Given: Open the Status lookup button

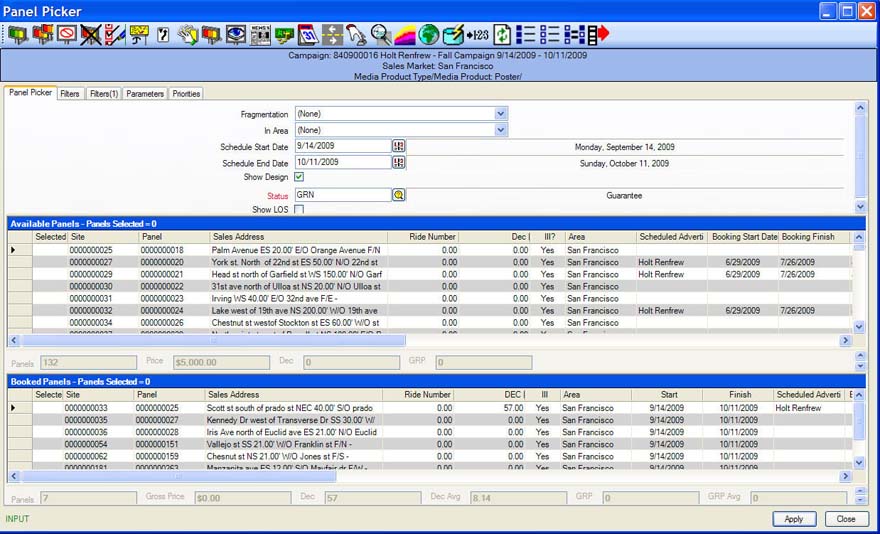Looking at the screenshot, I should 398,195.
